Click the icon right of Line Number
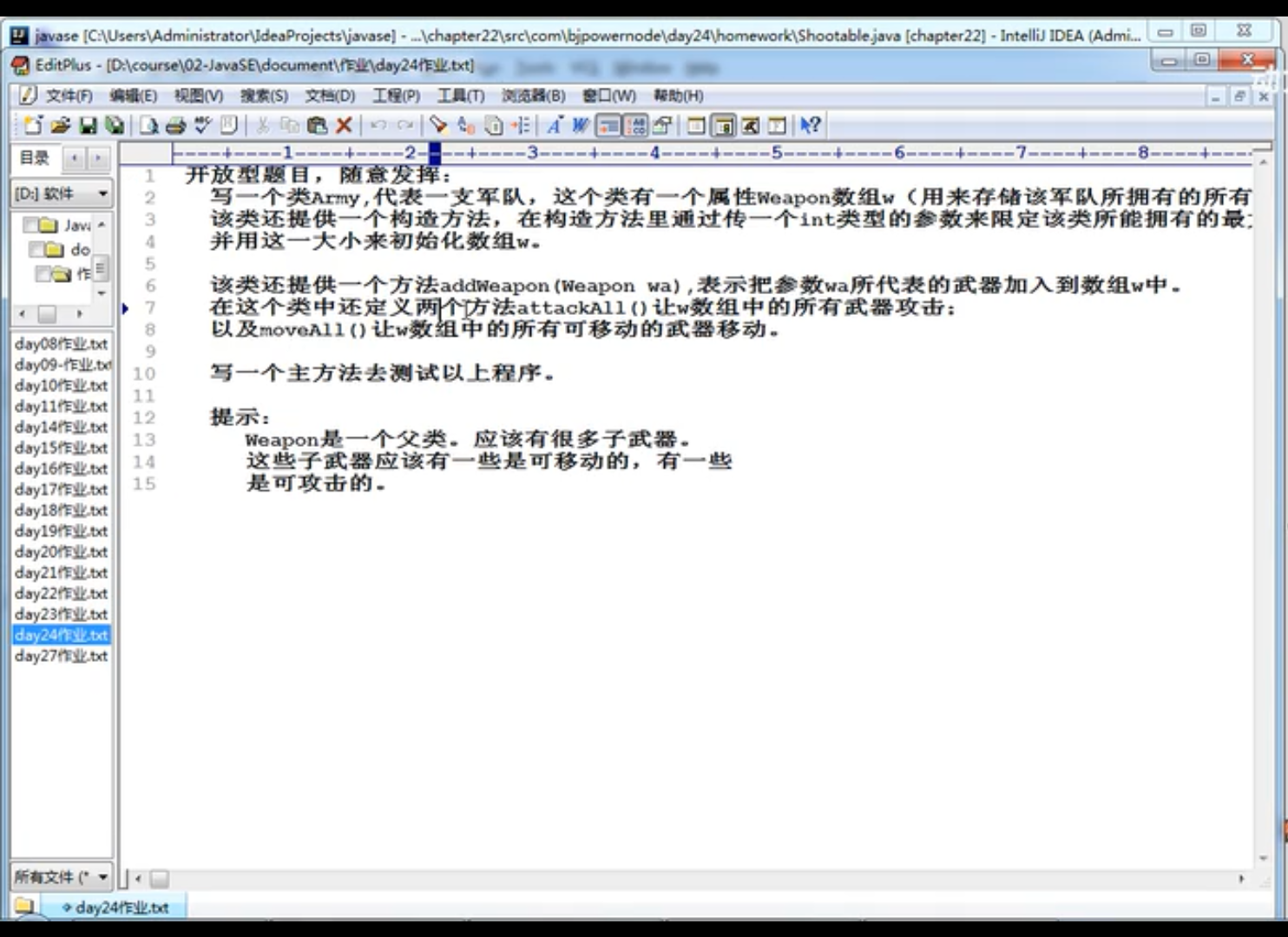Image resolution: width=1288 pixels, height=937 pixels. [663, 126]
